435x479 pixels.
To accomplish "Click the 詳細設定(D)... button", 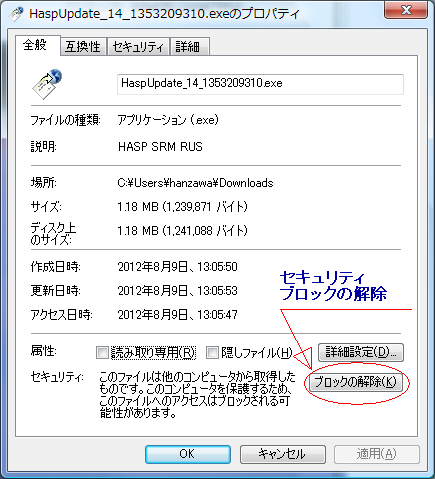I will pyautogui.click(x=361, y=352).
